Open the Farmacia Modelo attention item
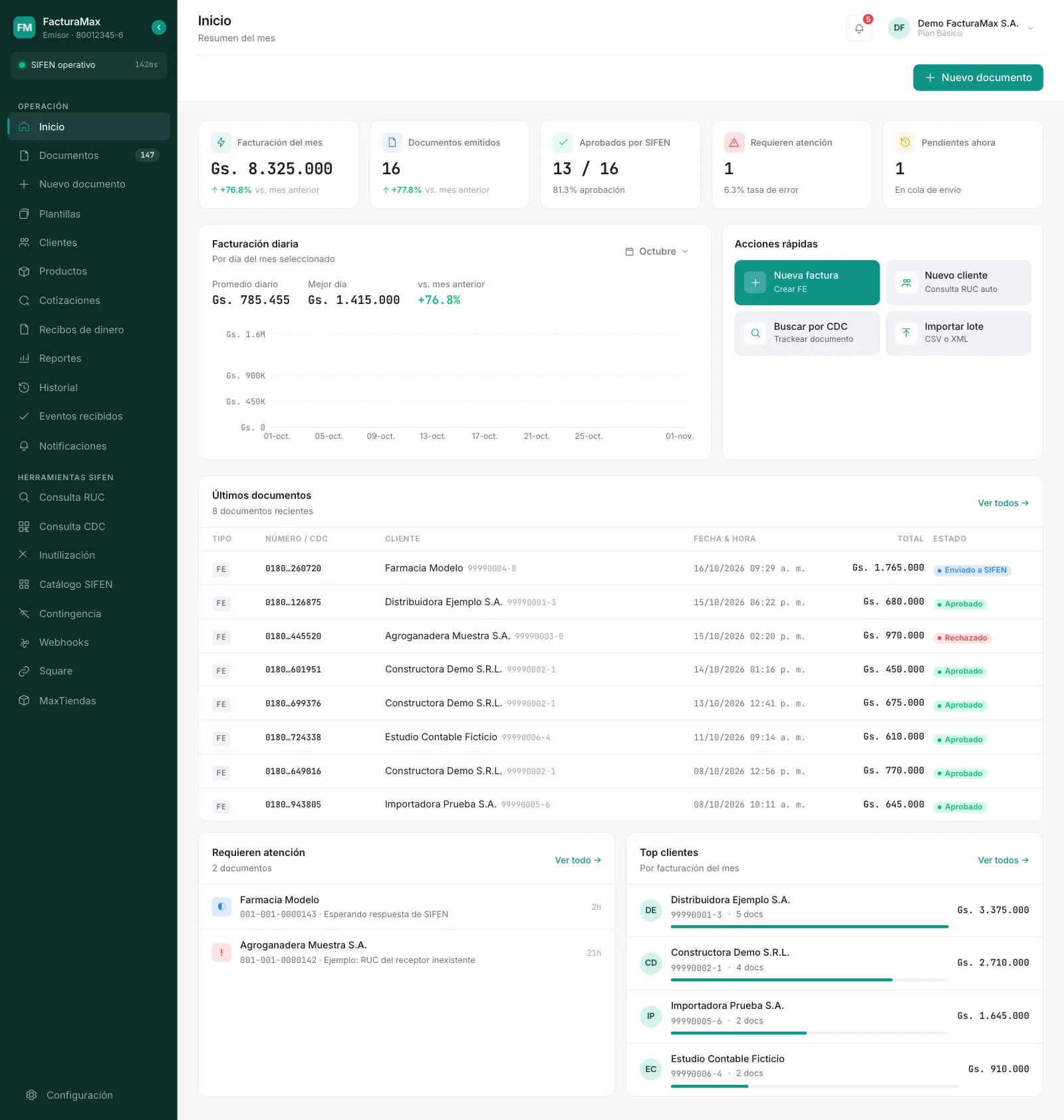 tap(406, 907)
